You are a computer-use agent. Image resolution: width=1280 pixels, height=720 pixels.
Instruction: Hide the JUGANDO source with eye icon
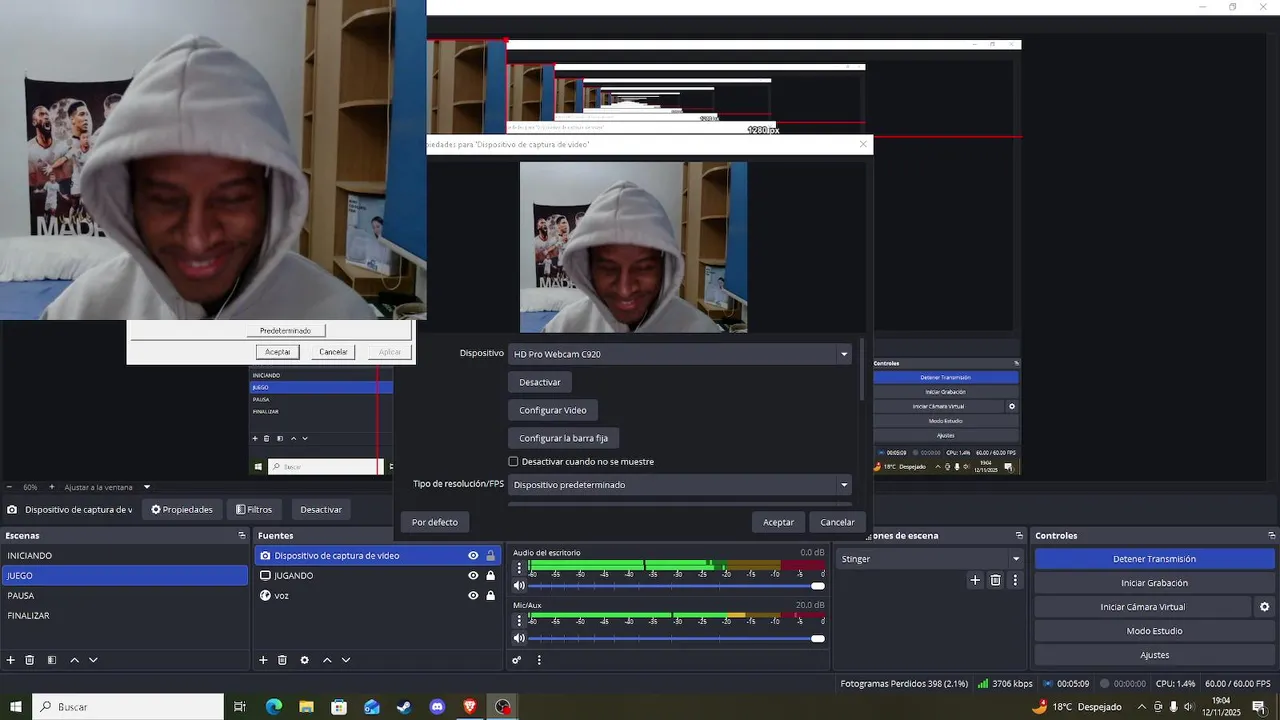tap(473, 576)
